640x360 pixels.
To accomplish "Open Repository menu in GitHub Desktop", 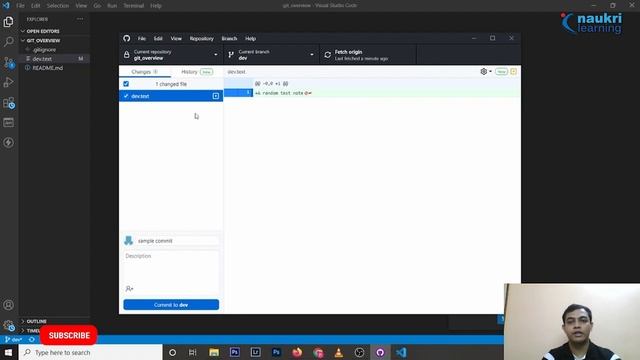I will pos(202,38).
